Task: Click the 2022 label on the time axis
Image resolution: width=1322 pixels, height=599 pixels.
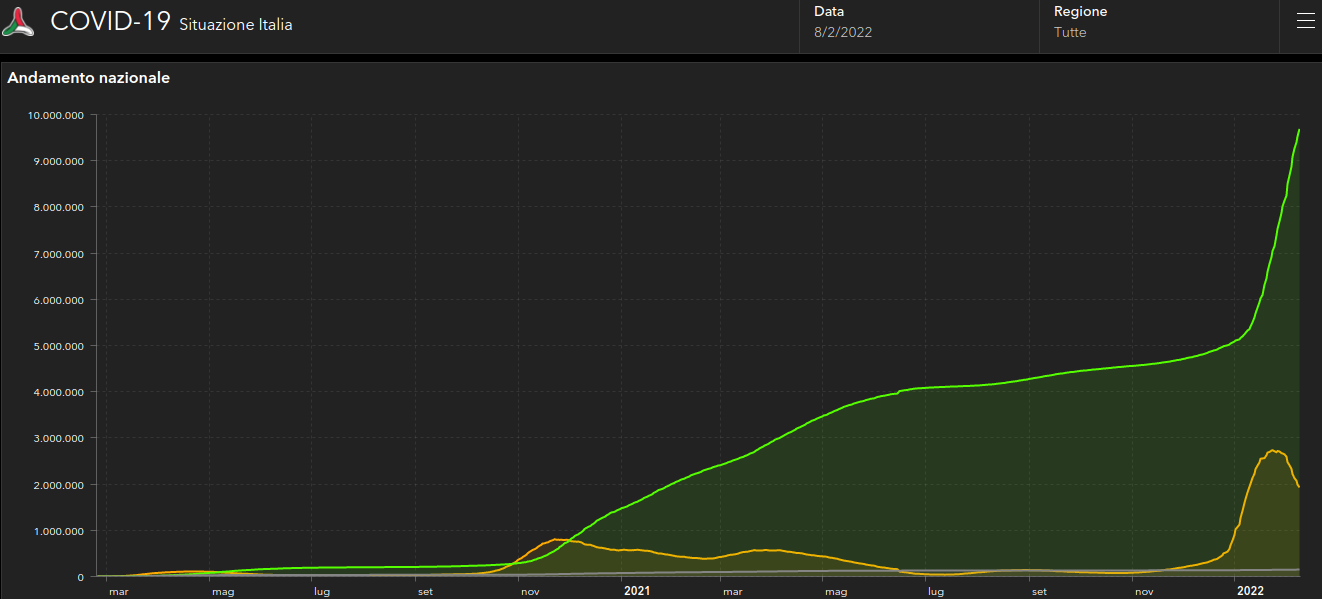Action: (1250, 591)
